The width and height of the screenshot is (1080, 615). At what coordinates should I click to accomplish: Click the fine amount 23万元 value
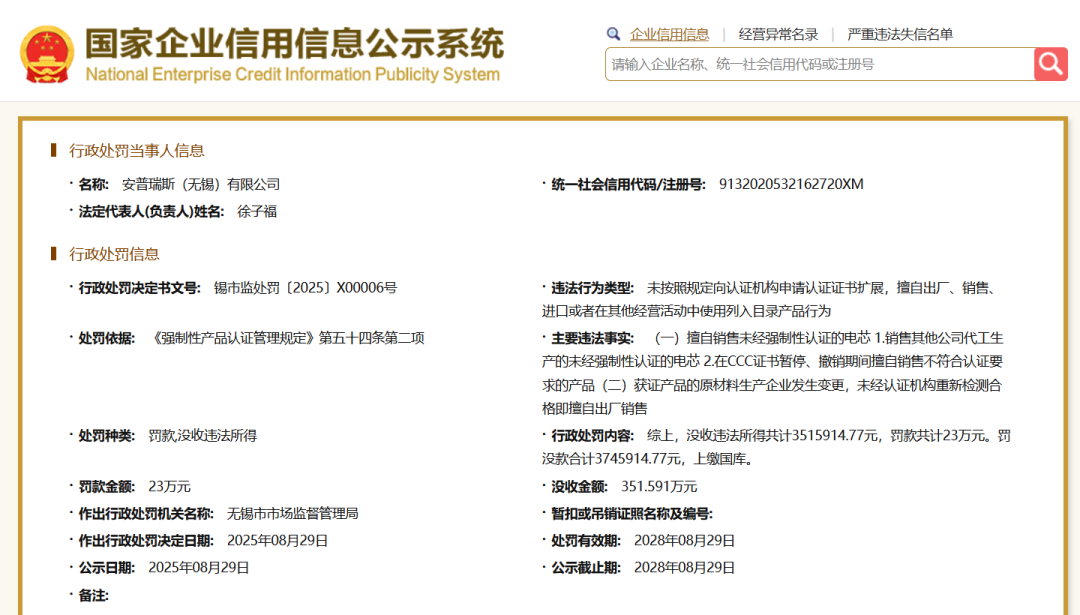[x=169, y=486]
